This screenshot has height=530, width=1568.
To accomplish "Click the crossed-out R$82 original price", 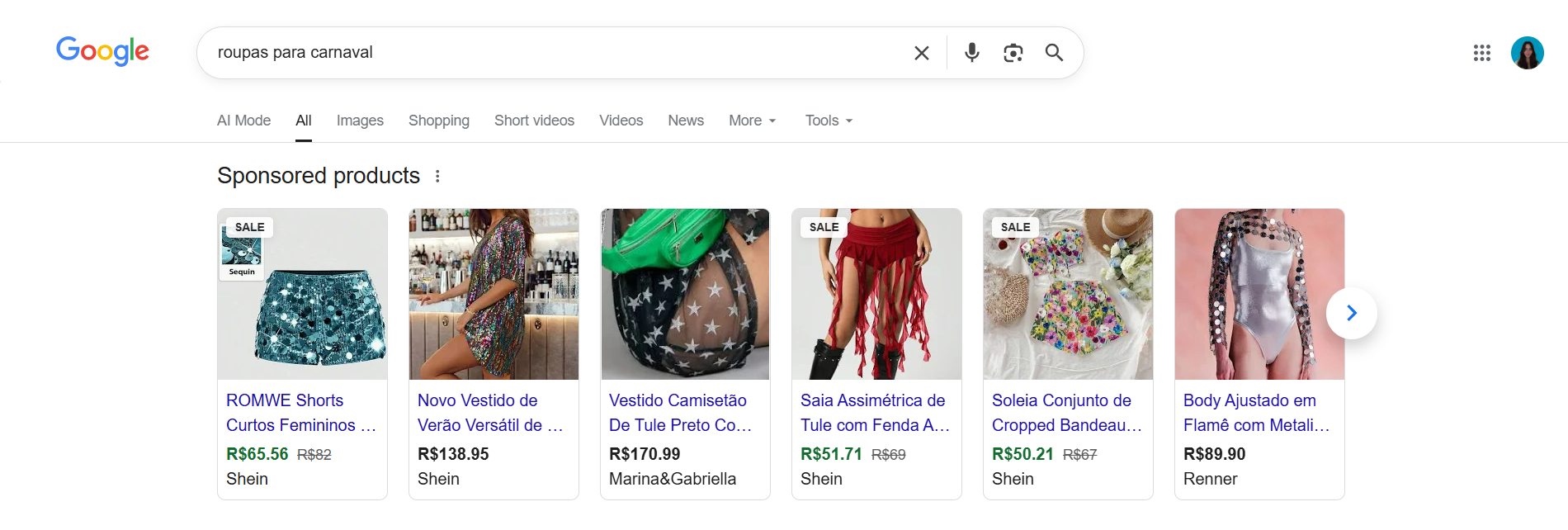I will [x=314, y=455].
